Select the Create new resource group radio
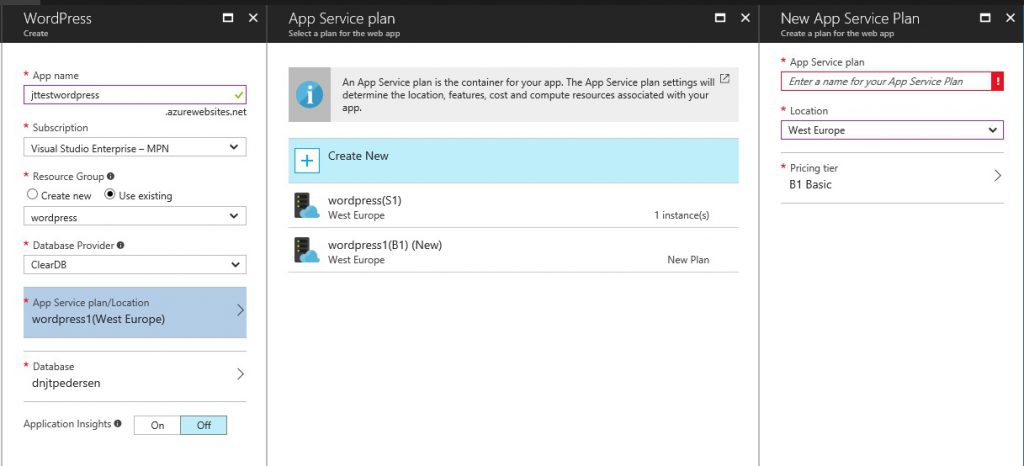Image resolution: width=1024 pixels, height=466 pixels. click(x=31, y=195)
